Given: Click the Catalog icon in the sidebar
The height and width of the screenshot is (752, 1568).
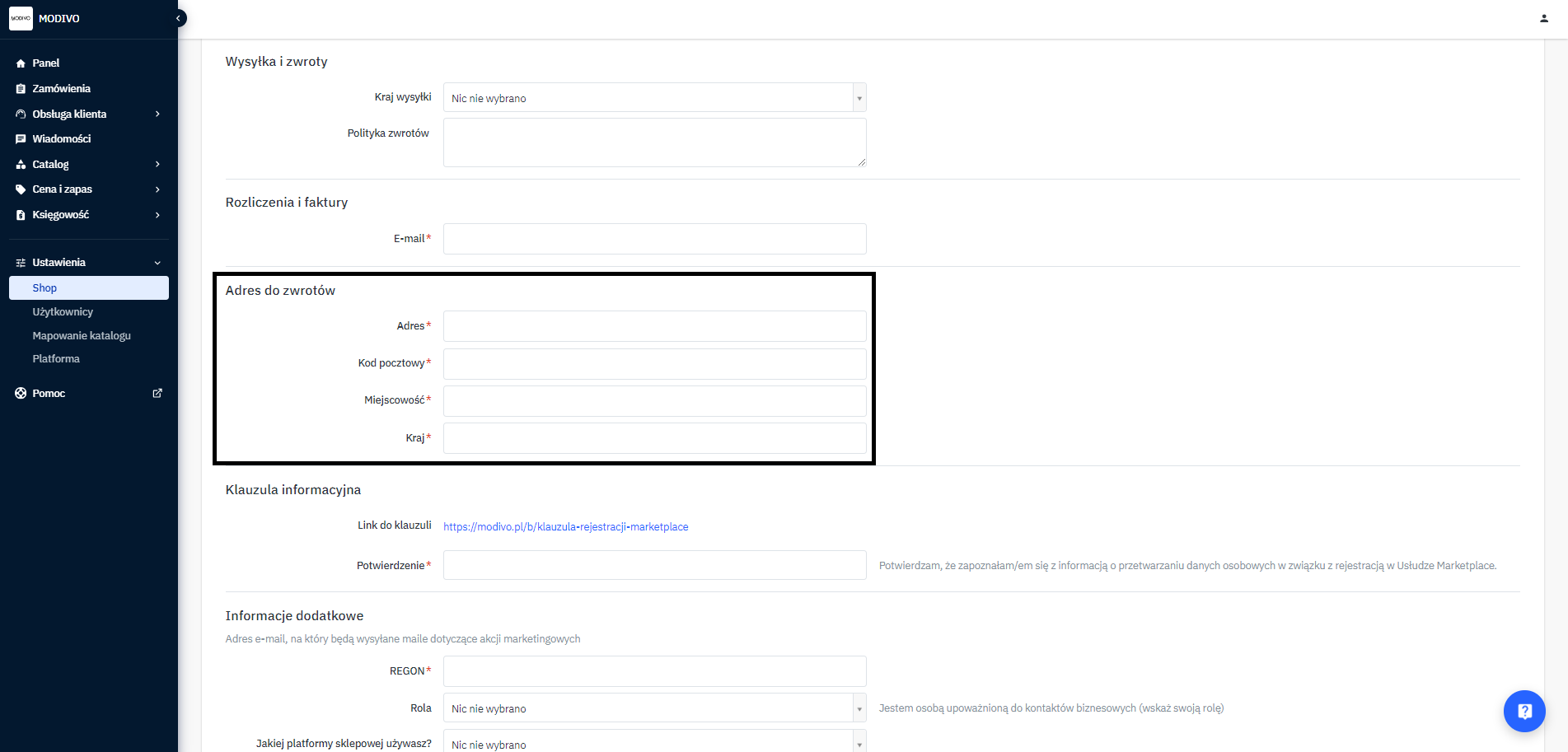Looking at the screenshot, I should coord(21,165).
